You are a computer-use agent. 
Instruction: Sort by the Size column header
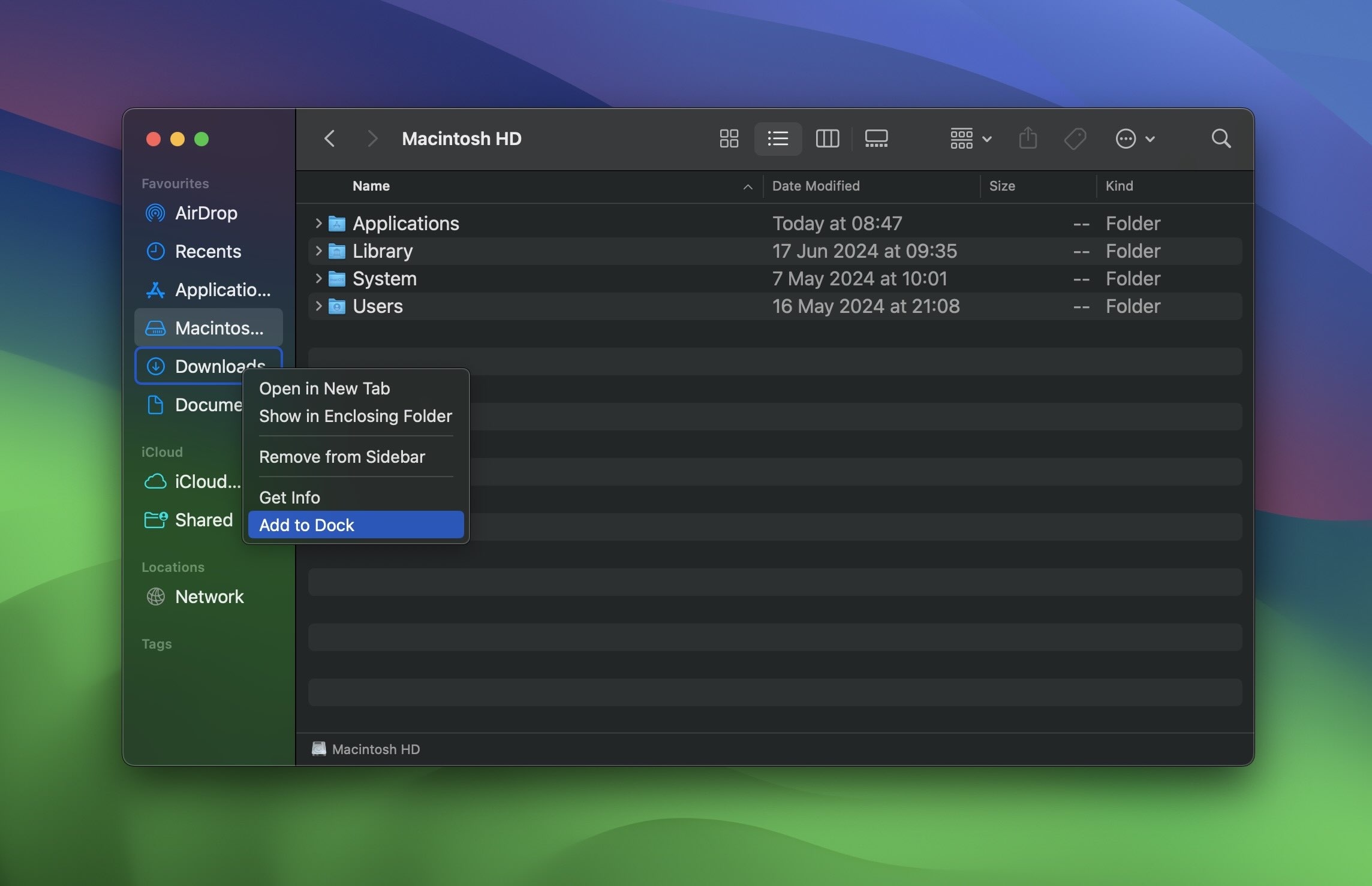(x=1002, y=186)
